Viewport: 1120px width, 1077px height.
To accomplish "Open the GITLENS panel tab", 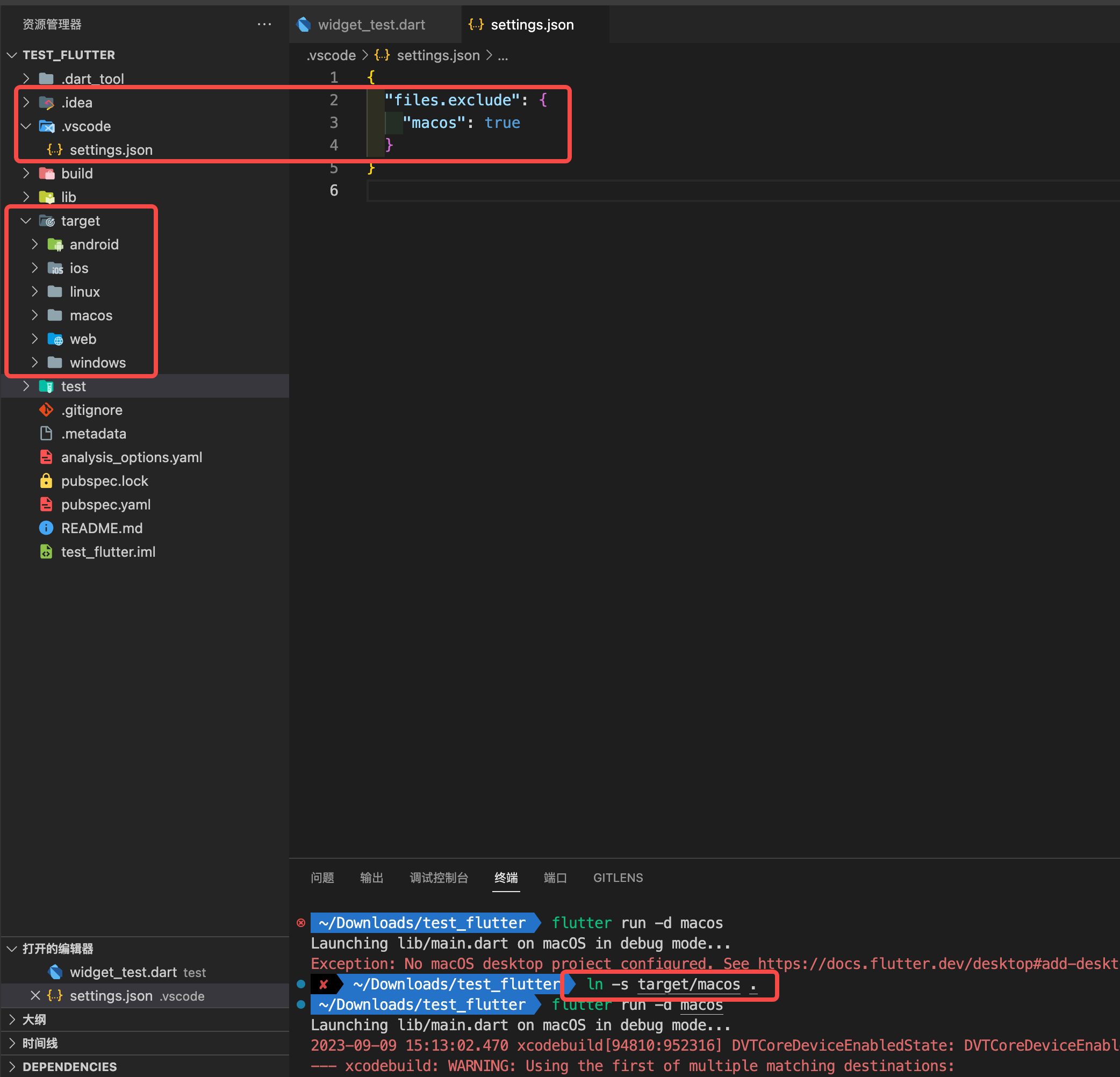I will click(618, 878).
